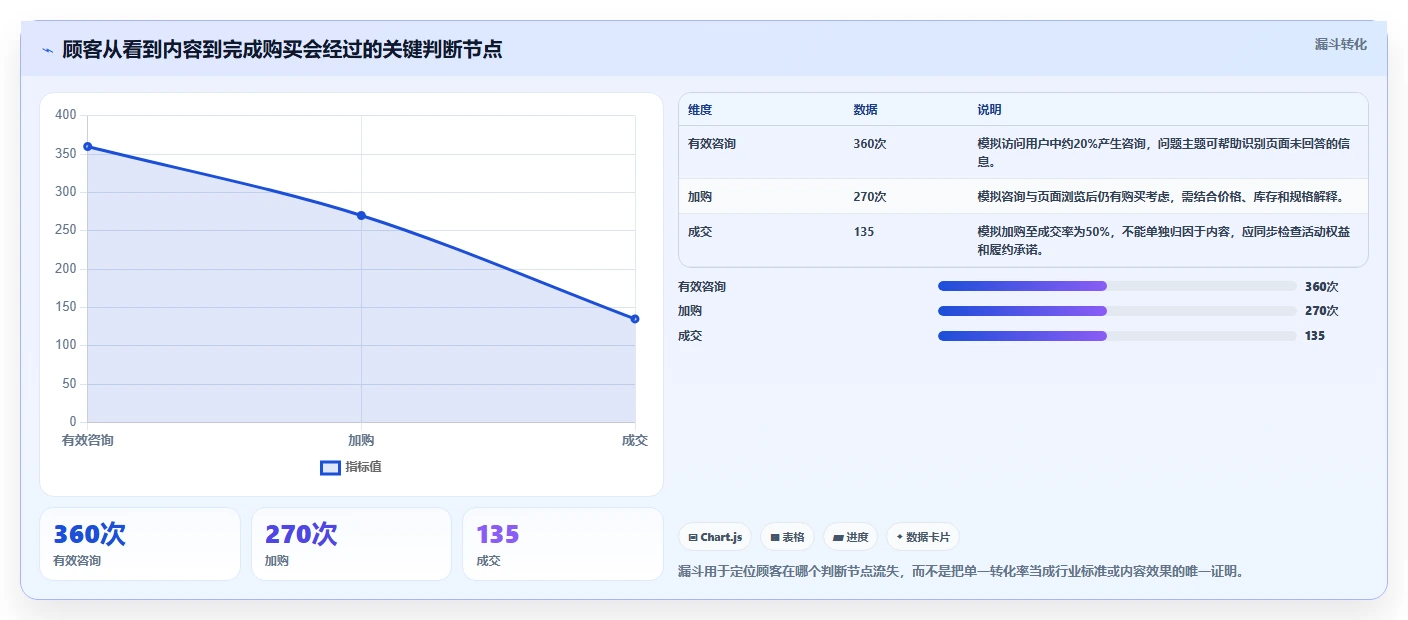This screenshot has width=1408, height=620.
Task: Select the 成交 data point on chart
Action: [635, 319]
